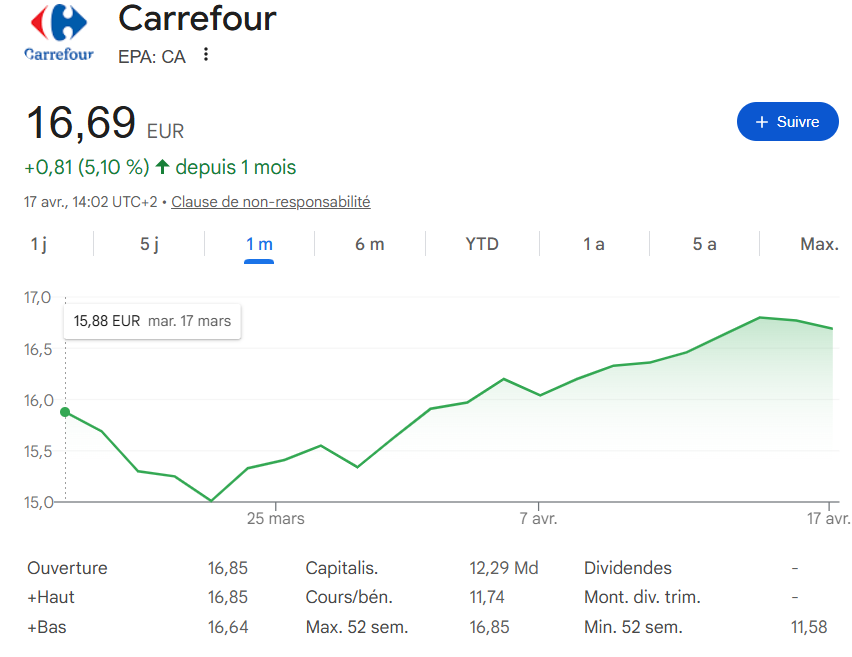Click the 7 avr. axis marker
The height and width of the screenshot is (657, 852).
pos(538,519)
